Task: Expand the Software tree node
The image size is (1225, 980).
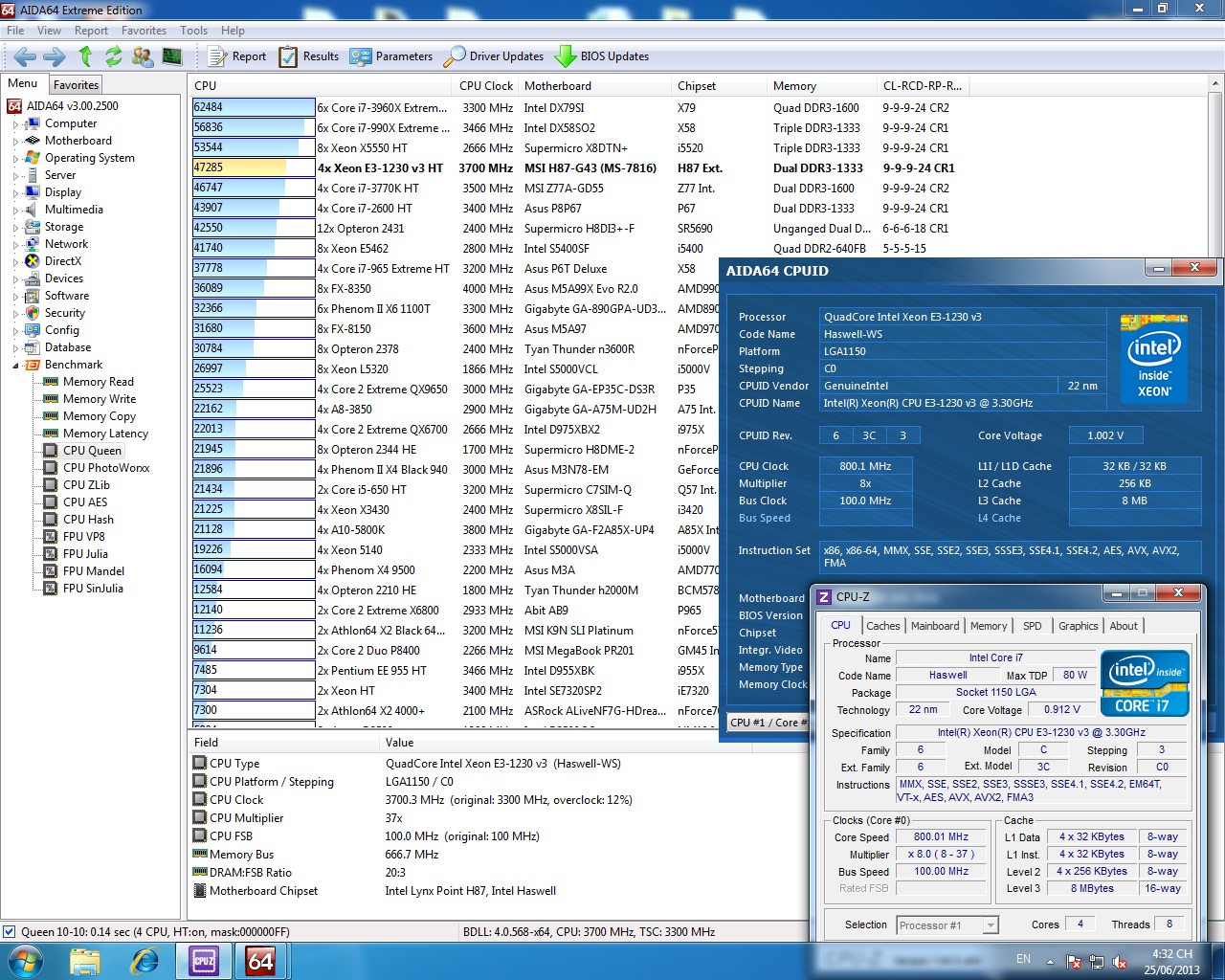Action: (15, 297)
